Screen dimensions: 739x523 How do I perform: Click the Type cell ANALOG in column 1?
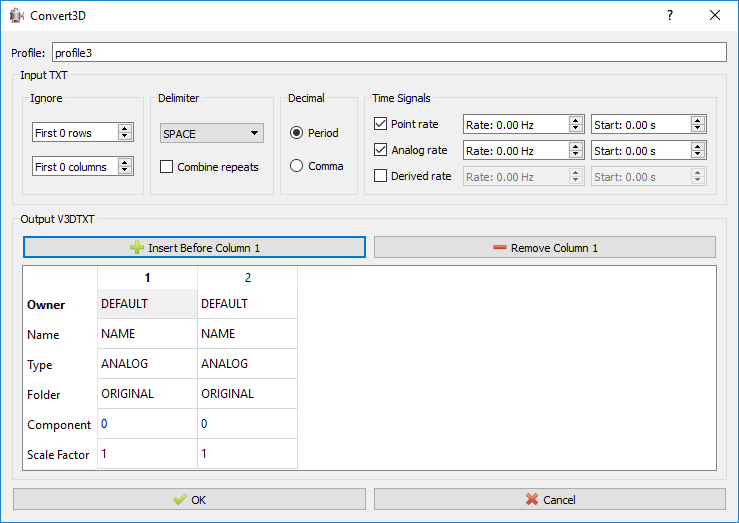pos(147,364)
